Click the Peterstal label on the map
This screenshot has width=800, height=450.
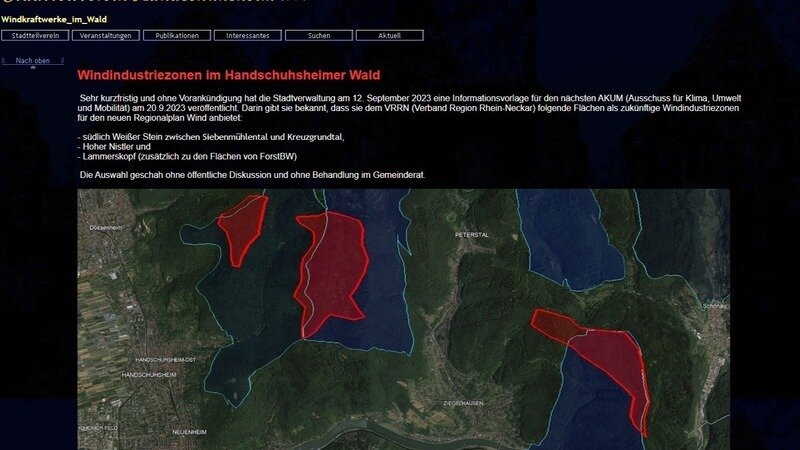pyautogui.click(x=471, y=234)
